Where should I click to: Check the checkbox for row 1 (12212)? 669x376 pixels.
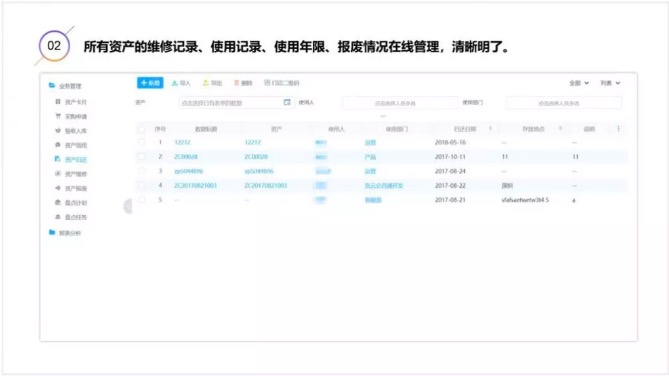click(142, 142)
